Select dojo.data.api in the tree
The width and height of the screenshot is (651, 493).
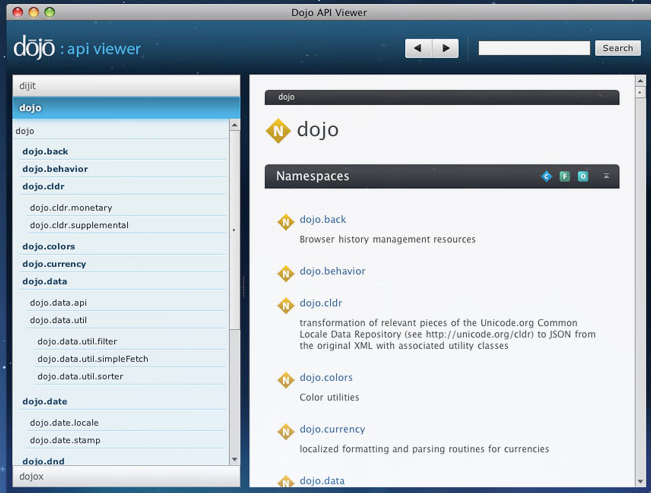(127, 303)
